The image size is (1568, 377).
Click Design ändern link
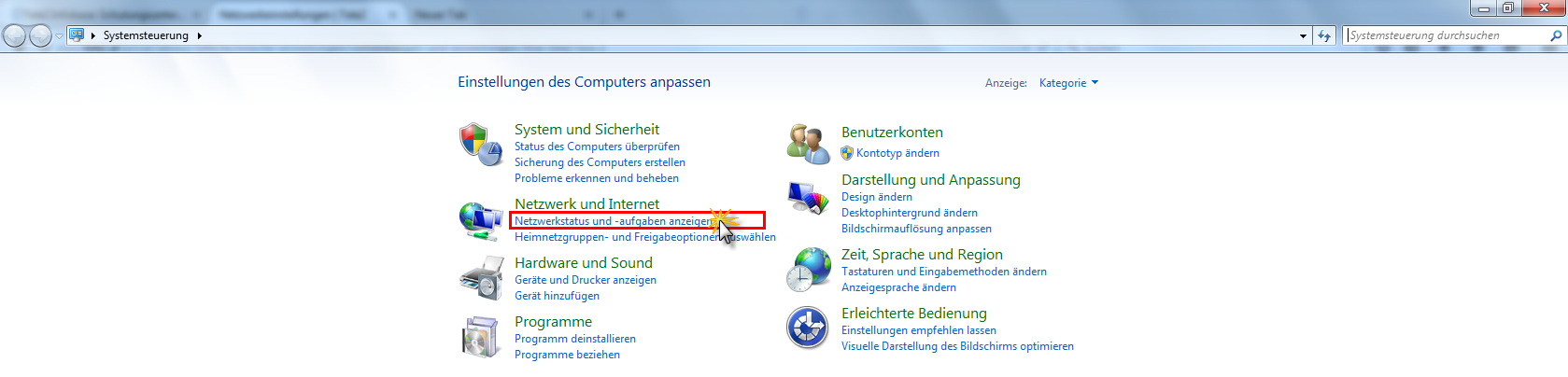(877, 197)
